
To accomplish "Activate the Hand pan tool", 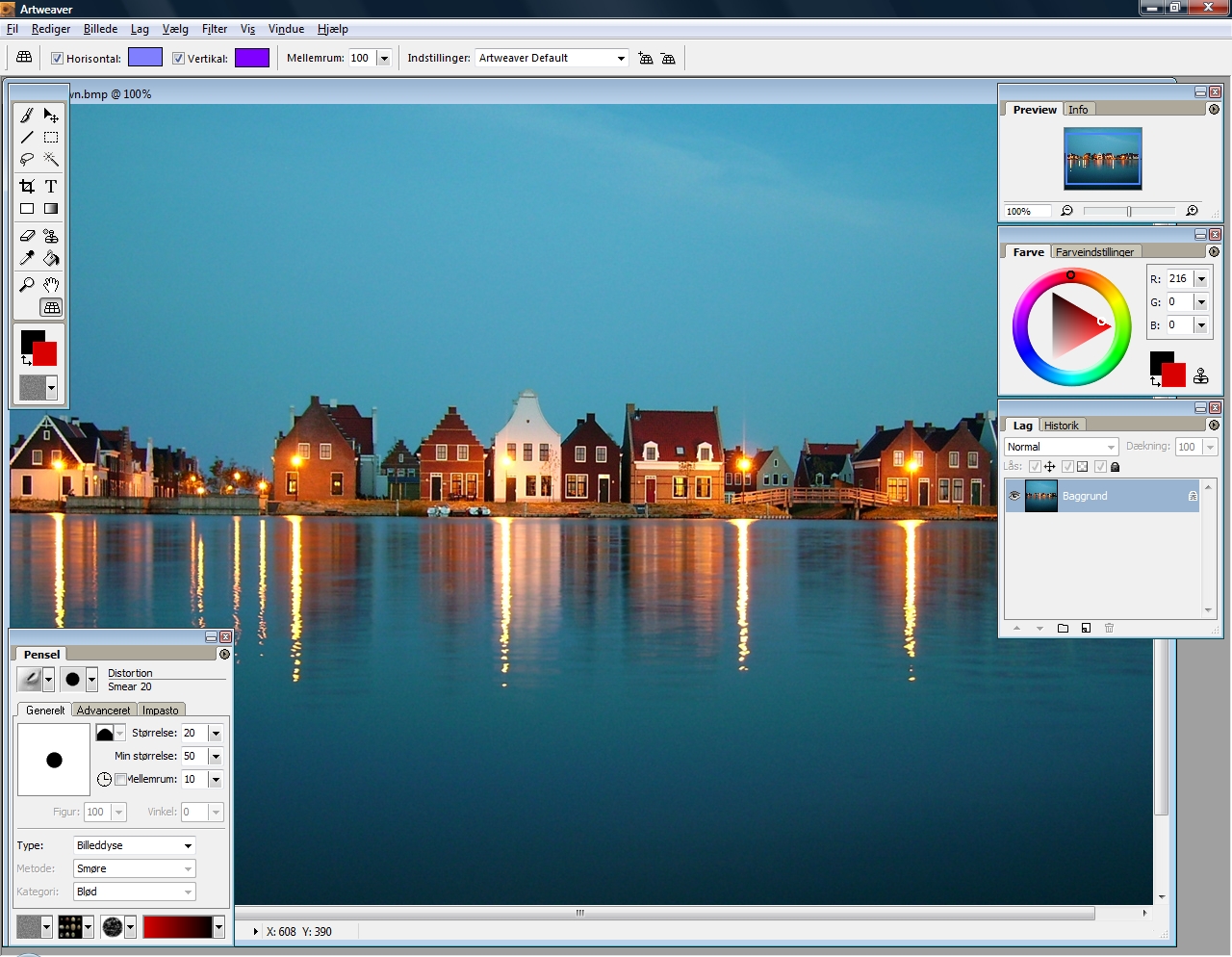I will 51,284.
